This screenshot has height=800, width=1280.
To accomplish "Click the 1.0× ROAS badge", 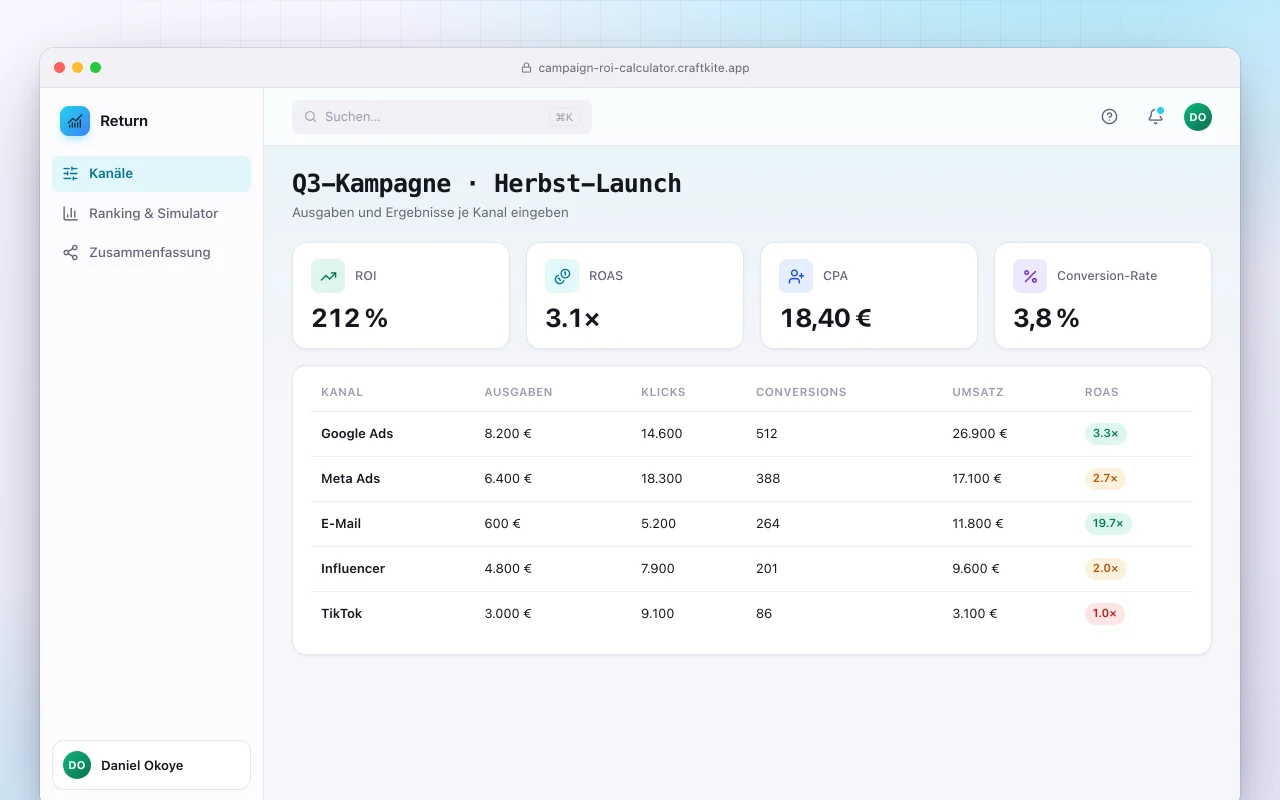I will point(1105,614).
